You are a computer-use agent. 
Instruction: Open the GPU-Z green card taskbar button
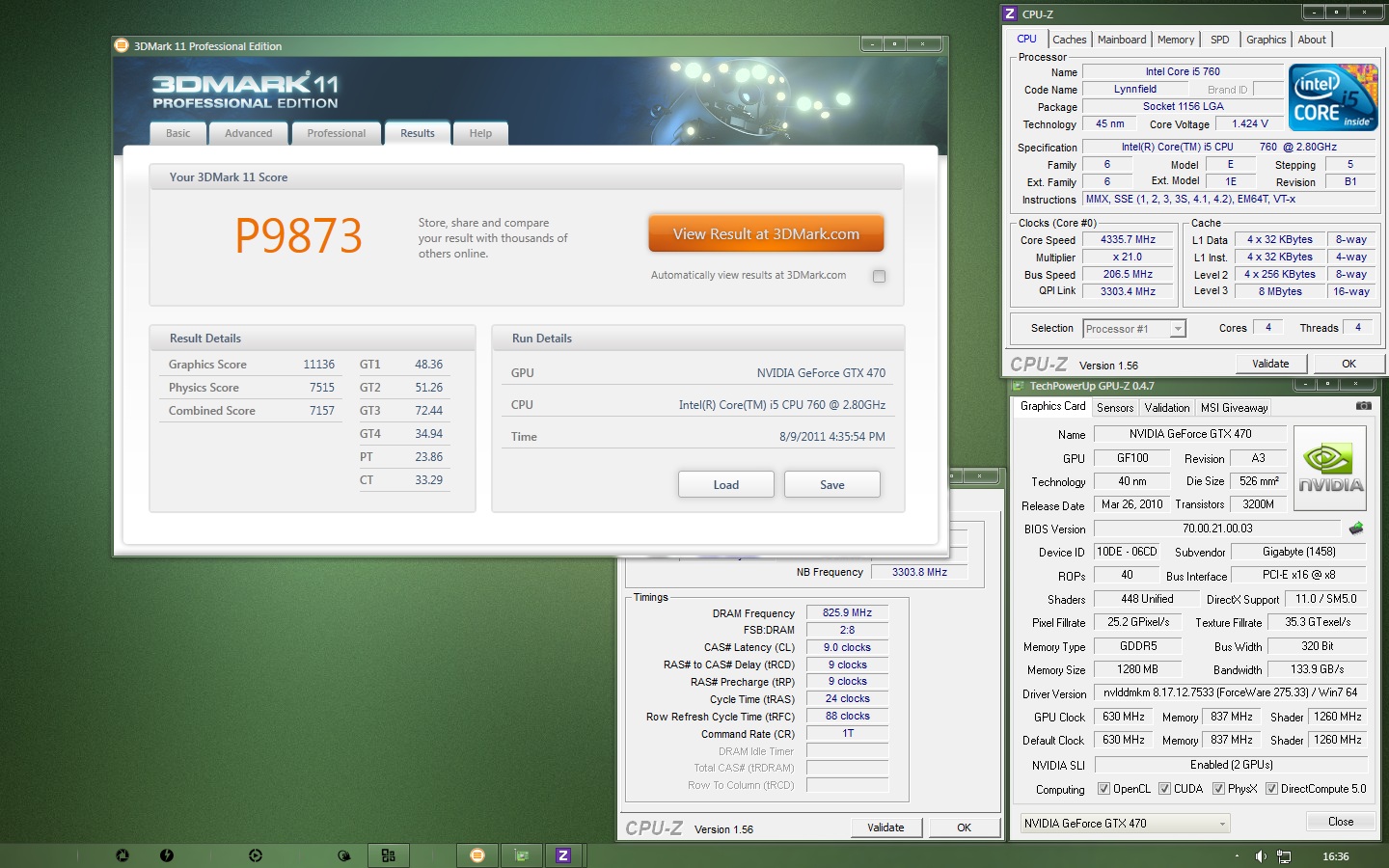522,855
